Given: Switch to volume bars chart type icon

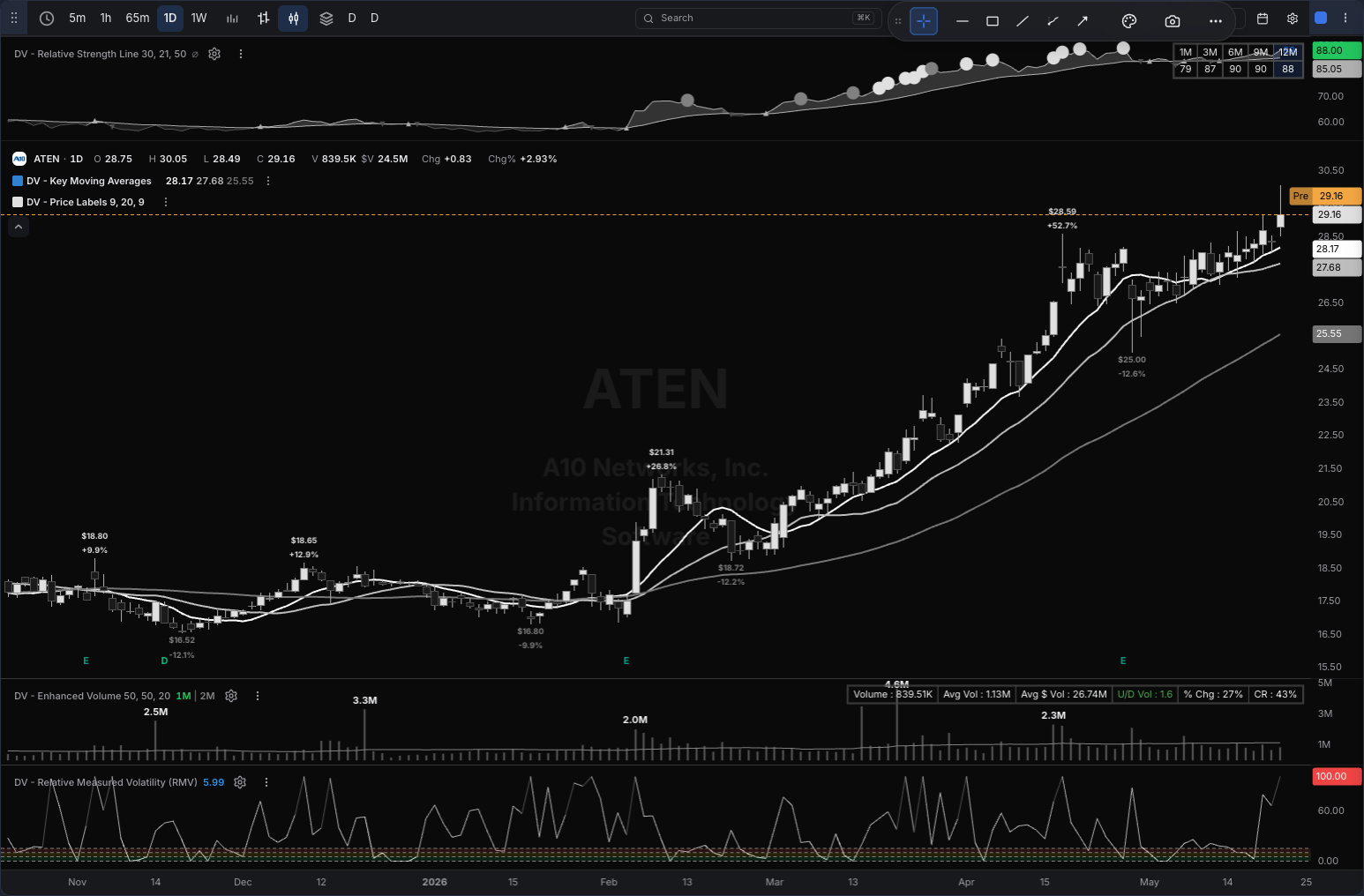Looking at the screenshot, I should [232, 18].
